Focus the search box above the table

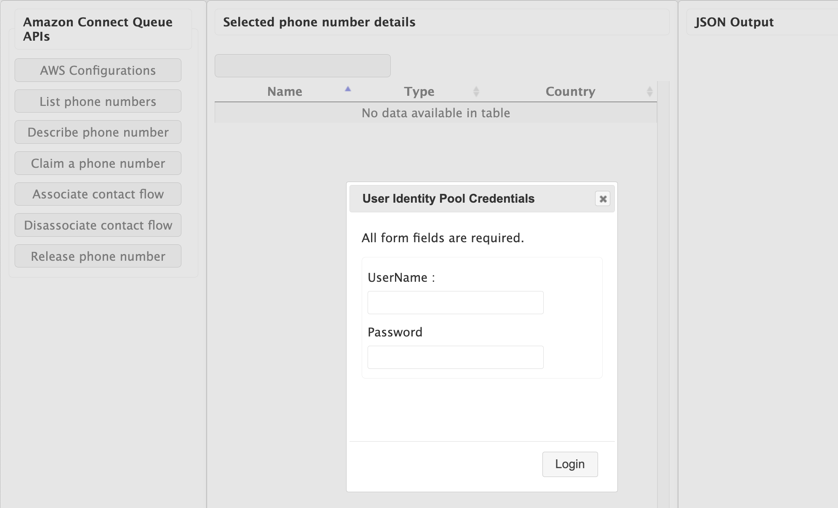pos(302,66)
